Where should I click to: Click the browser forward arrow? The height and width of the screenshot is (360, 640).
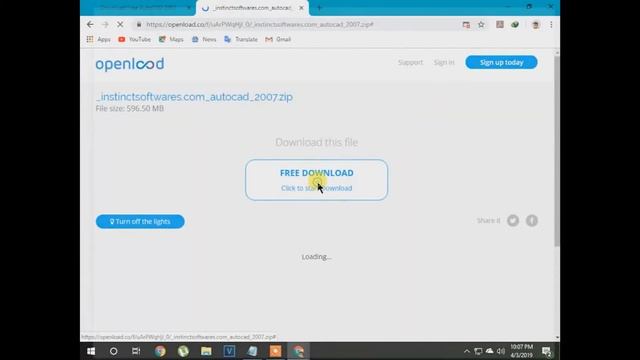point(105,24)
